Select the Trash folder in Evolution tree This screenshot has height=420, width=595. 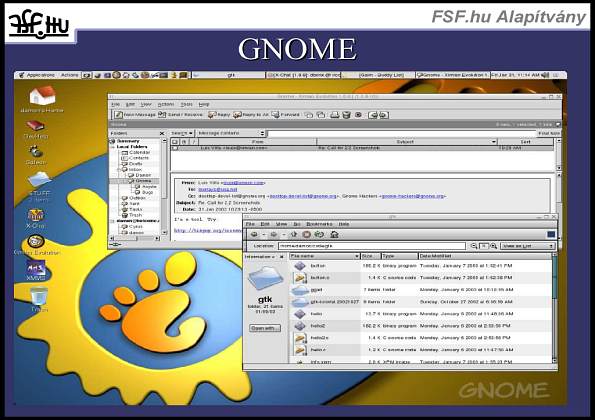coord(132,215)
